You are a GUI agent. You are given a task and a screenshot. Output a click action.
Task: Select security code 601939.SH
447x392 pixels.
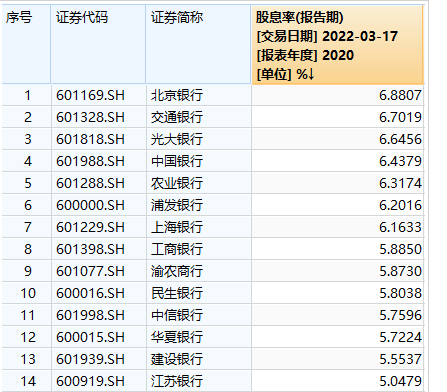point(90,359)
